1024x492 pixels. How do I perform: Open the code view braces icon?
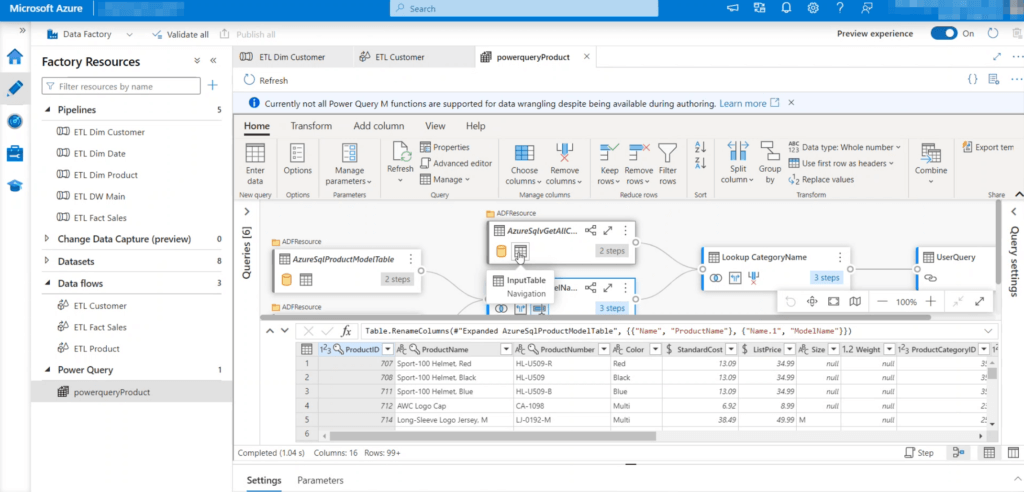(x=972, y=79)
